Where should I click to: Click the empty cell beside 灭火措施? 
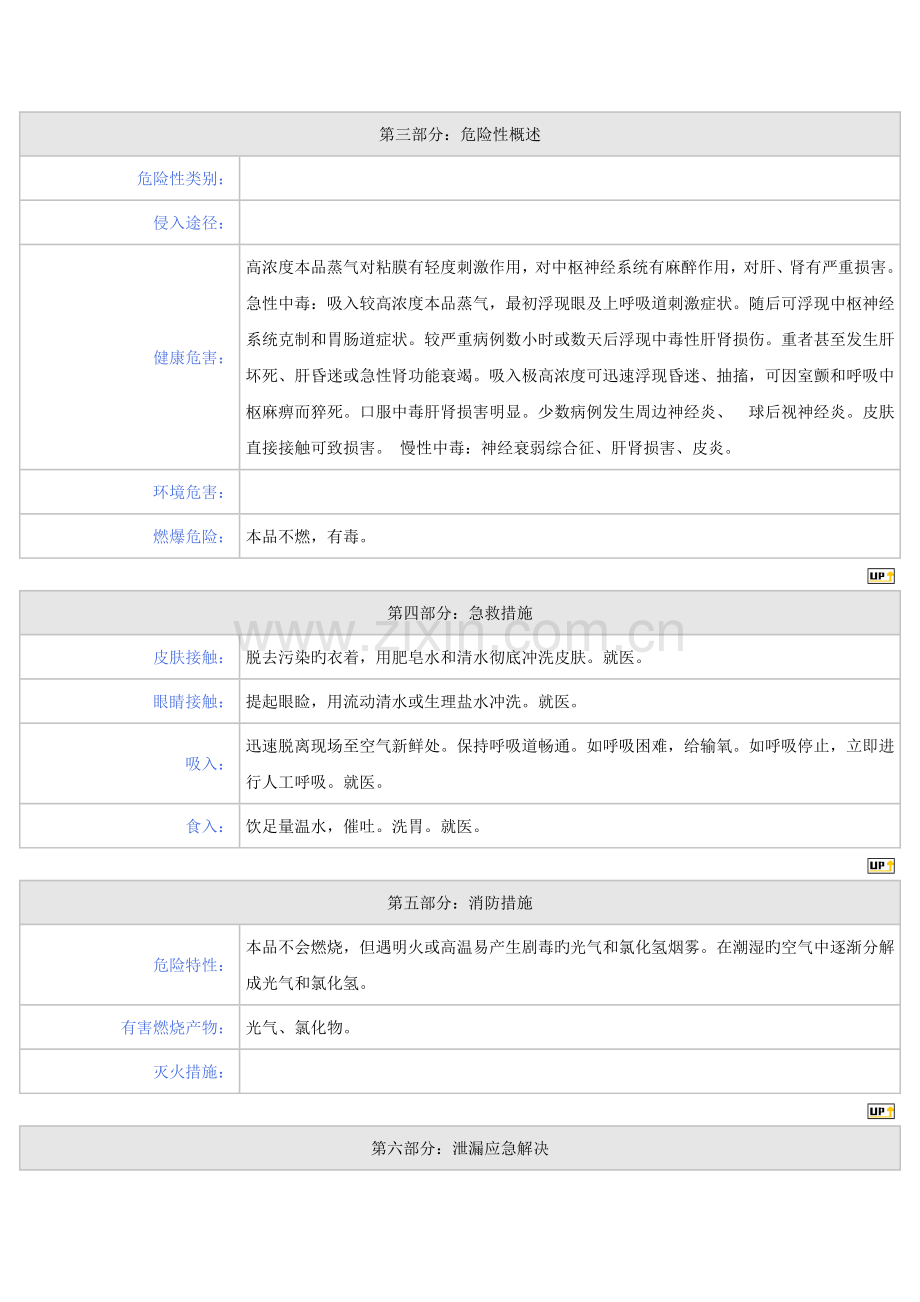click(x=570, y=1072)
